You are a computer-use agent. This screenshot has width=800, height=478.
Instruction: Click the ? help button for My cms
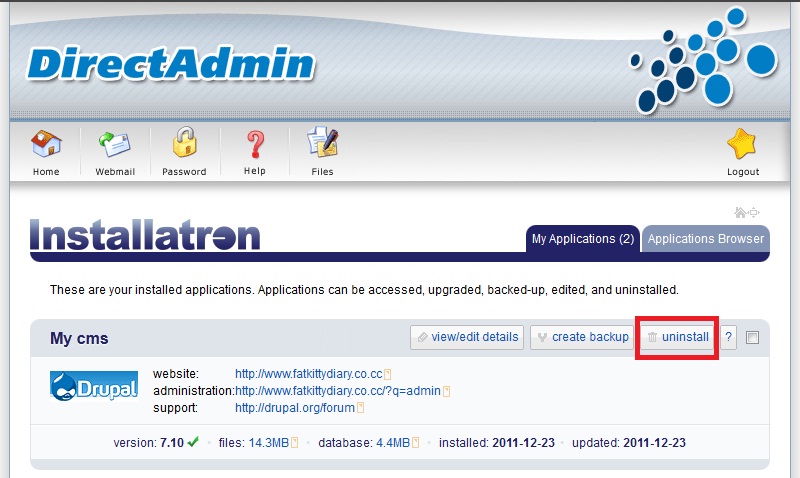[729, 337]
